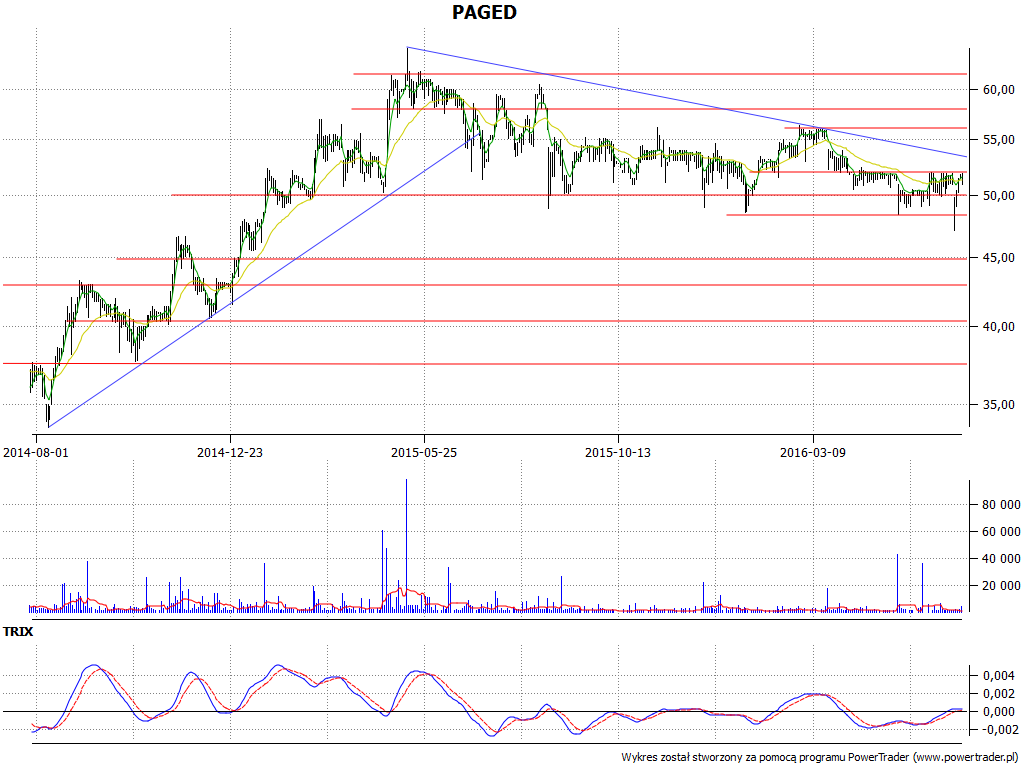Select the 2015-05-25 date label
The height and width of the screenshot is (768, 1024).
[424, 452]
